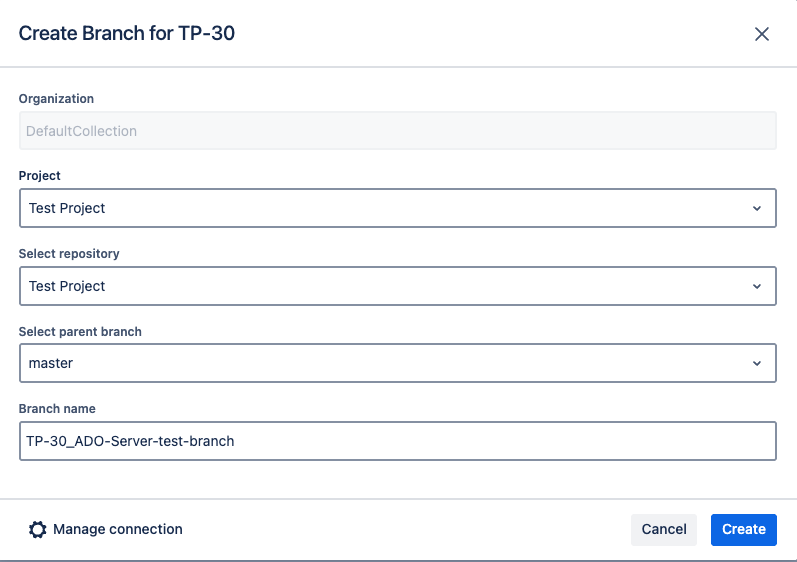Click the 'Branch name' field label
797x562 pixels.
[x=57, y=409]
